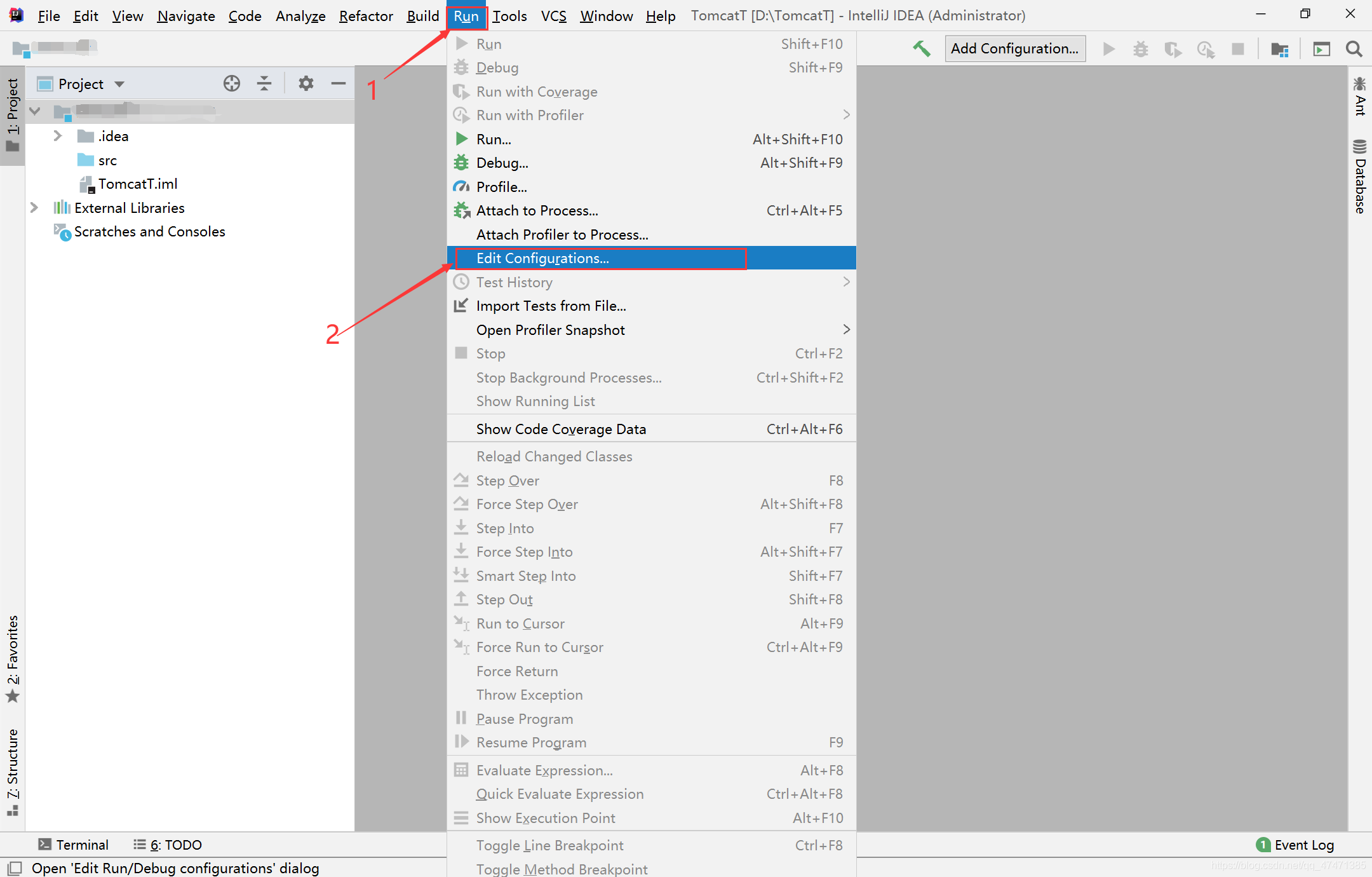Choose Edit Configurations... from Run menu
Viewport: 1372px width, 877px height.
point(652,258)
